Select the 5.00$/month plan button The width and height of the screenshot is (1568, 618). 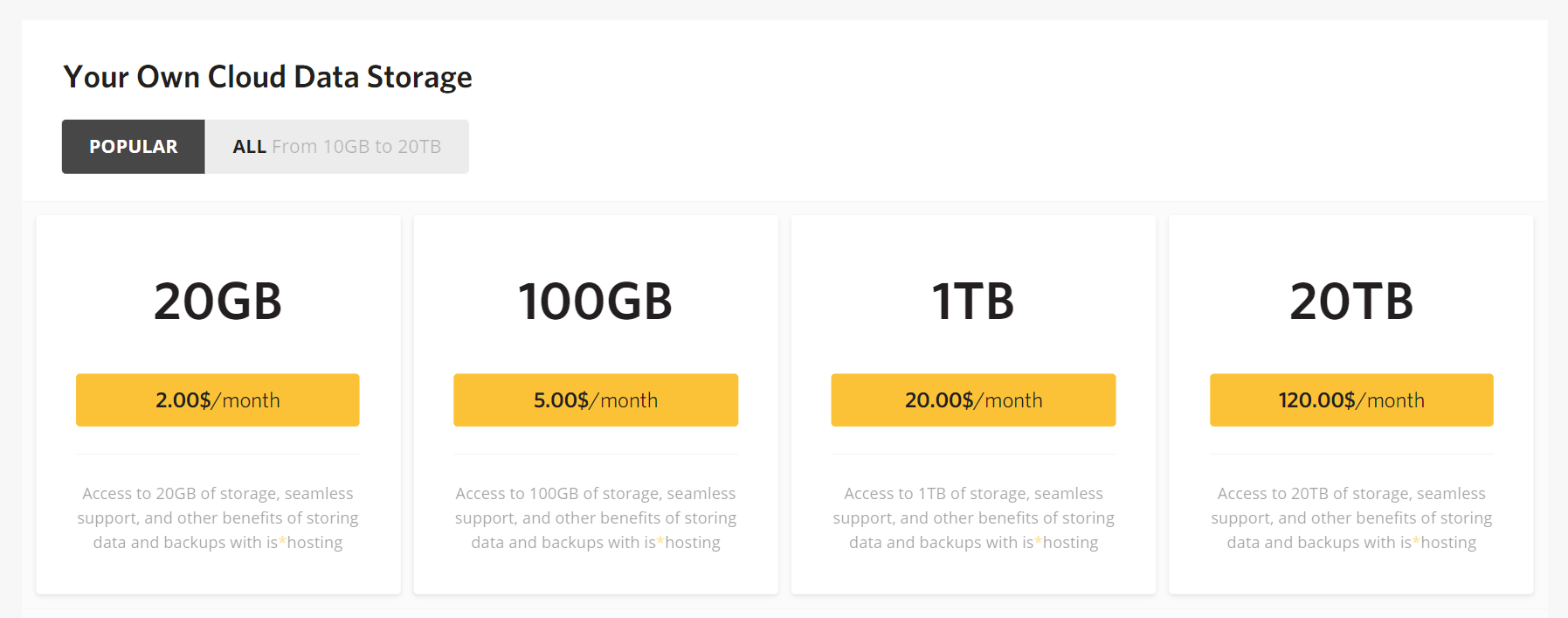point(595,399)
